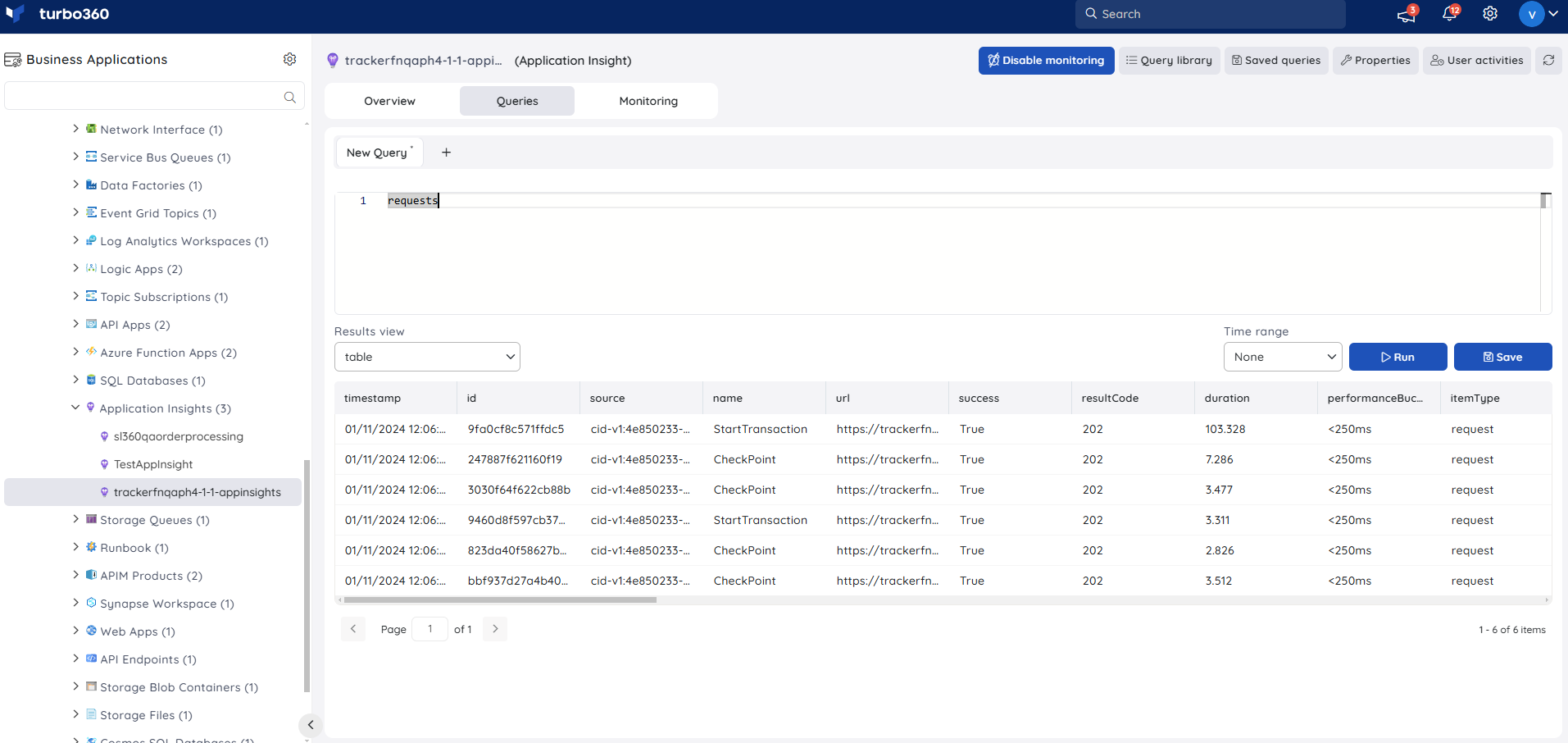The width and height of the screenshot is (1568, 743).
Task: Expand the Logic Apps node
Action: (x=75, y=268)
